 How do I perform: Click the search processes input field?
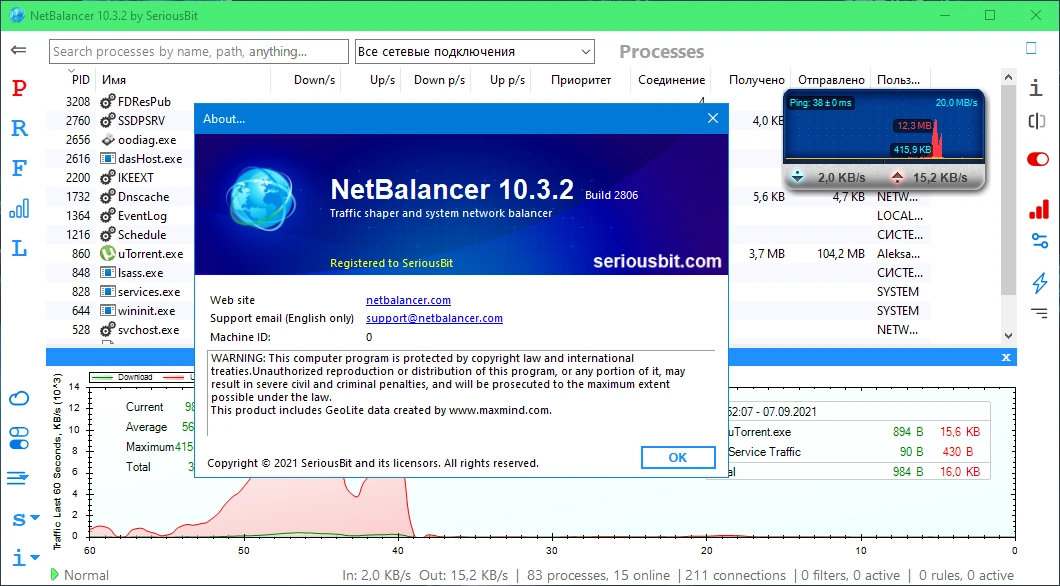coord(199,51)
